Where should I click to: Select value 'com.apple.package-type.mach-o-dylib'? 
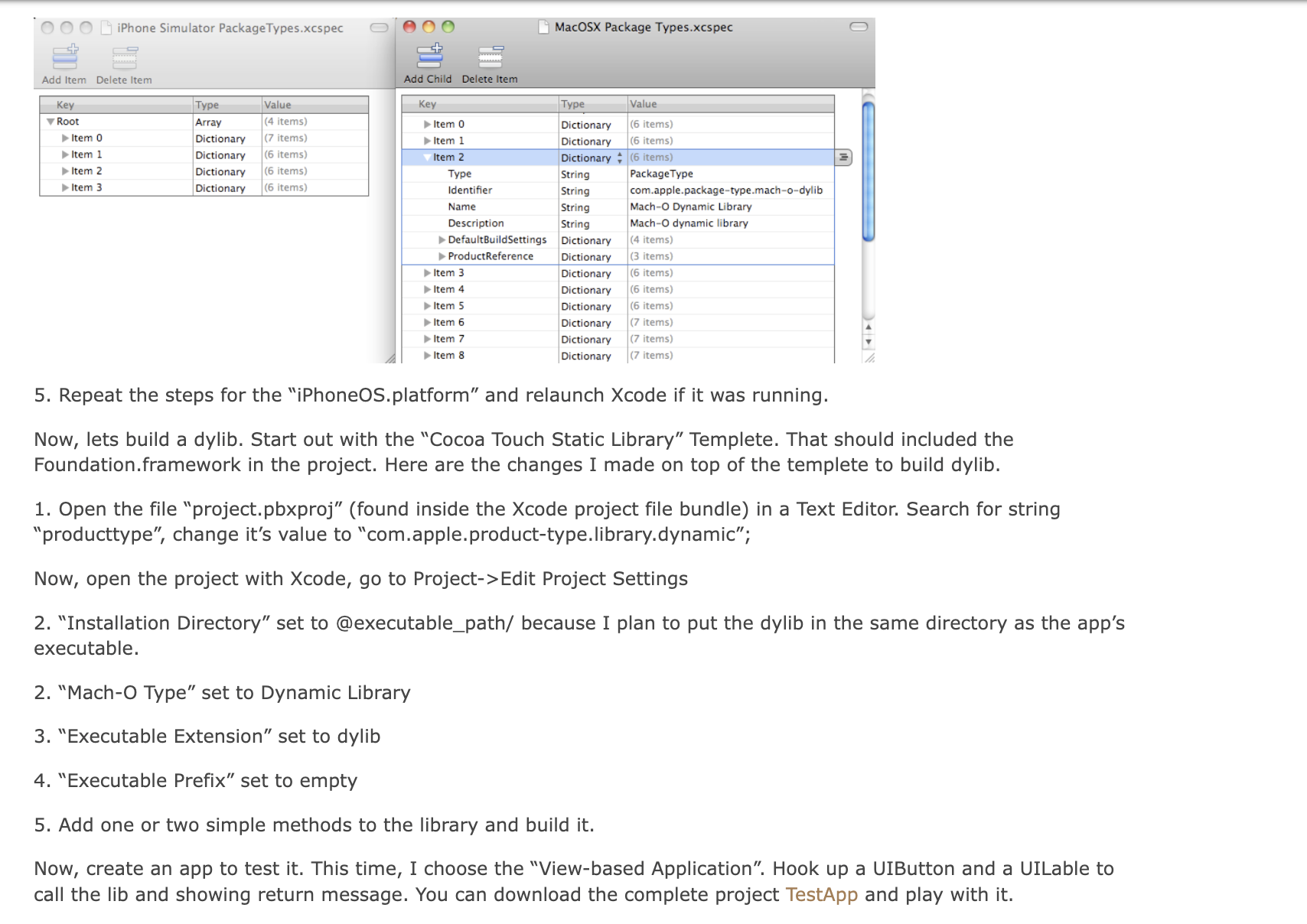coord(726,190)
